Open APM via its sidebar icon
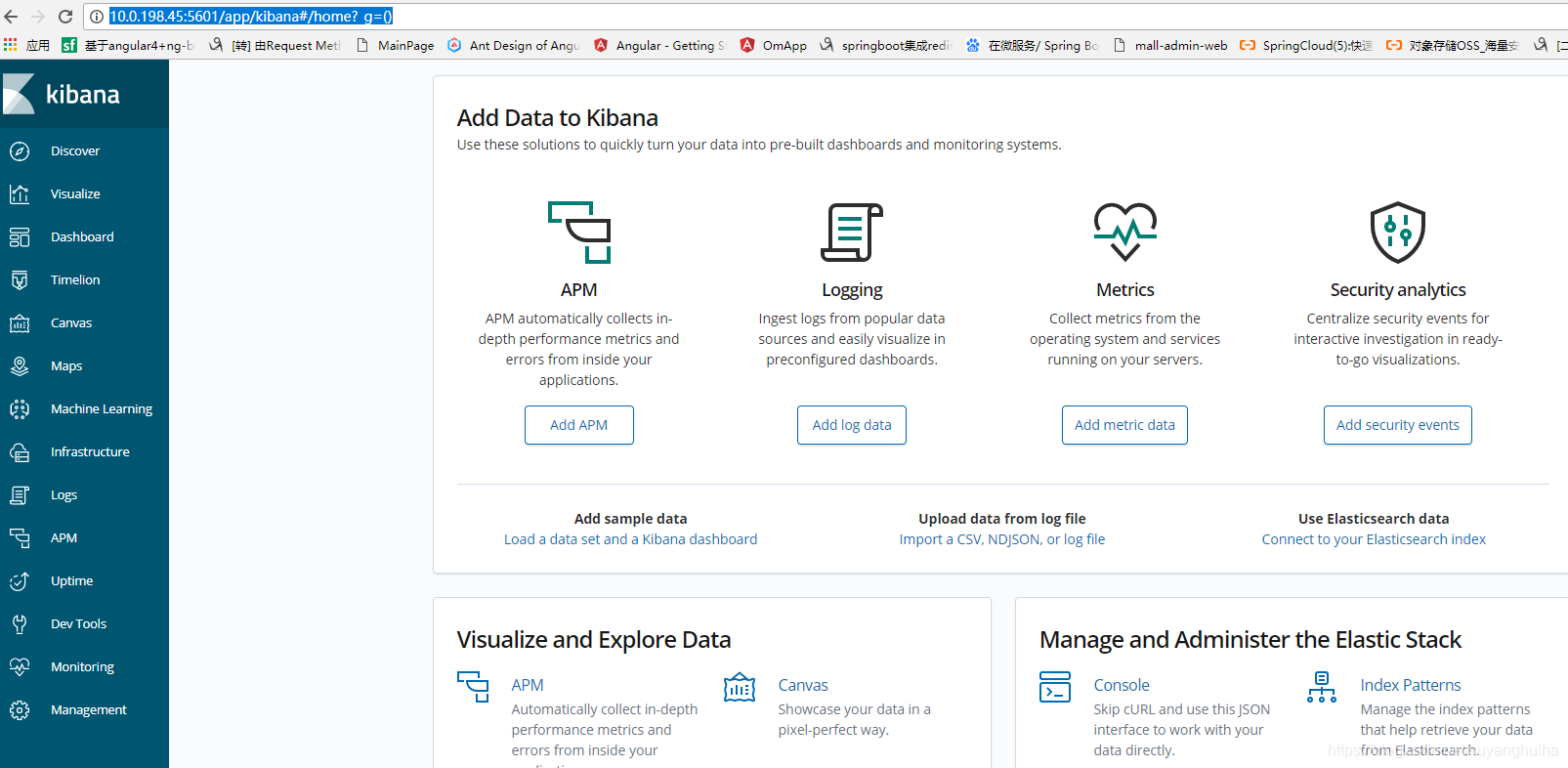The height and width of the screenshot is (768, 1568). click(x=20, y=538)
